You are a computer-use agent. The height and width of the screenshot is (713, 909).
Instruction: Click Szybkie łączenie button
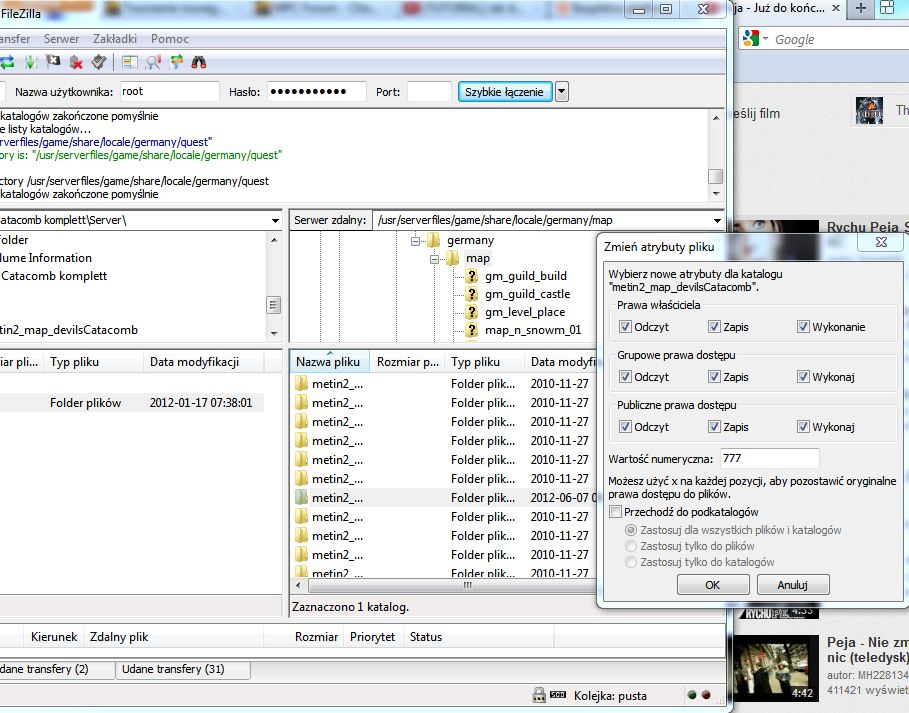coord(504,92)
